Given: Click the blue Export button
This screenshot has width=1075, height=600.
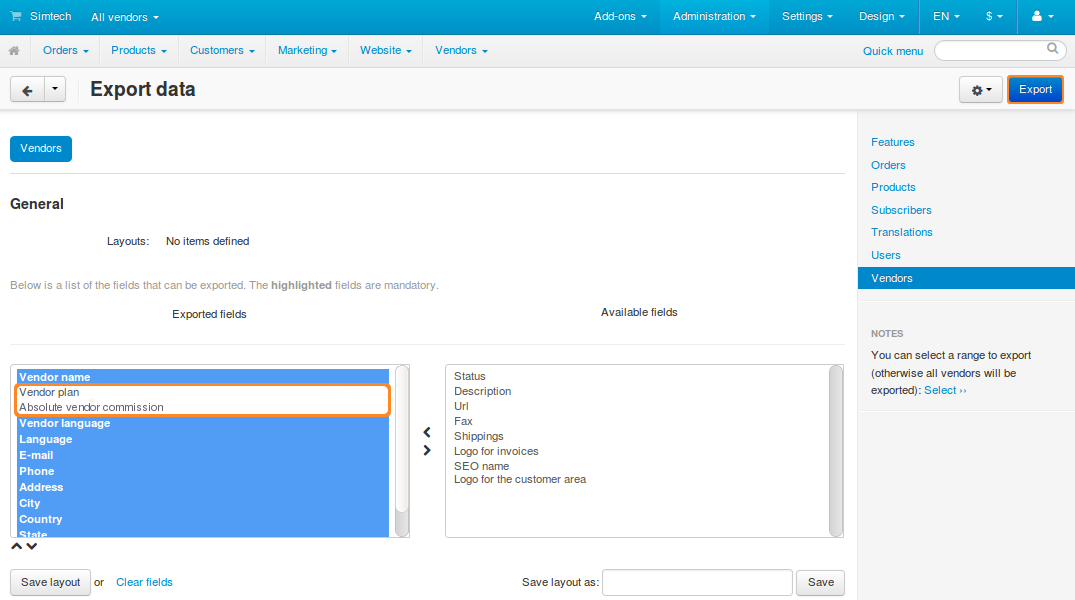Looking at the screenshot, I should coord(1035,90).
